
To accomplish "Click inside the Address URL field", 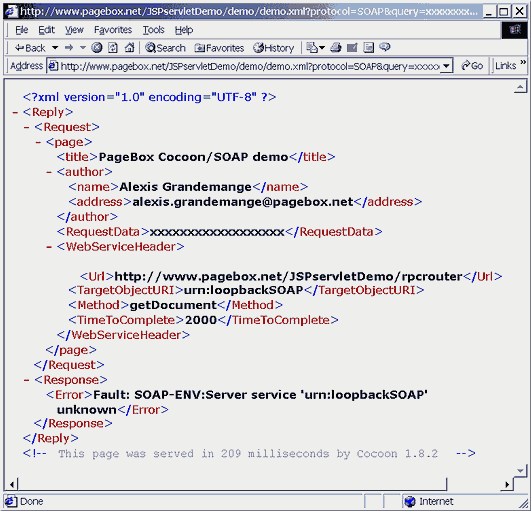I will (250, 66).
